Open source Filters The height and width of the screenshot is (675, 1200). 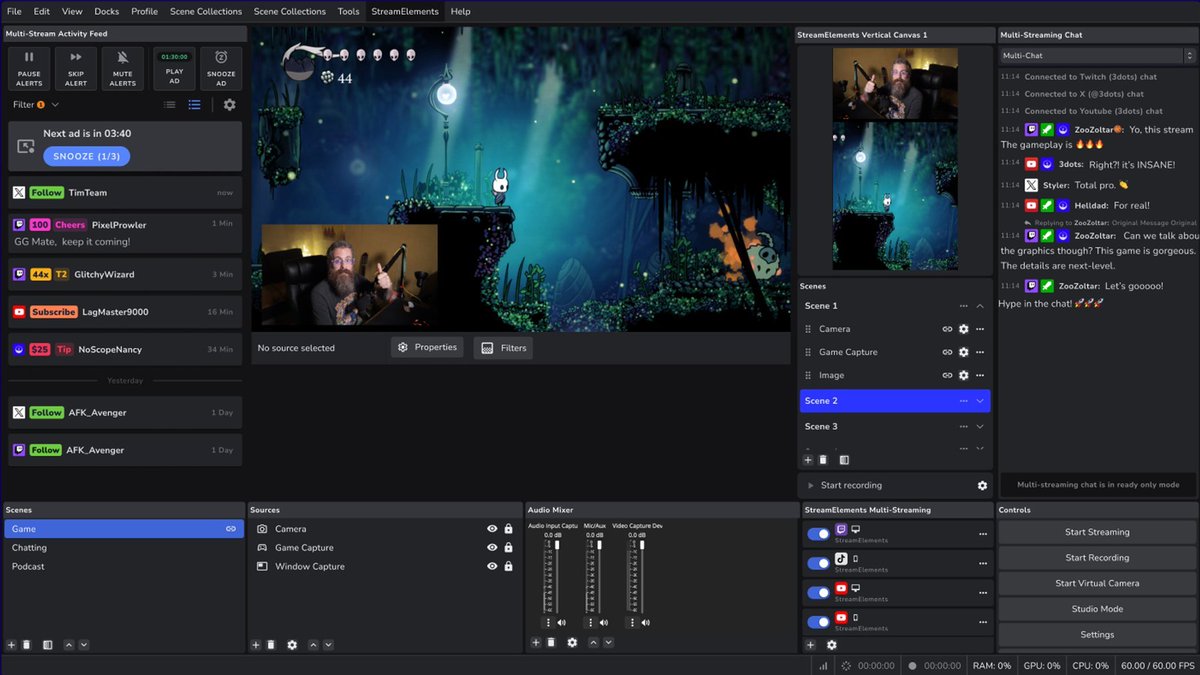(x=503, y=348)
